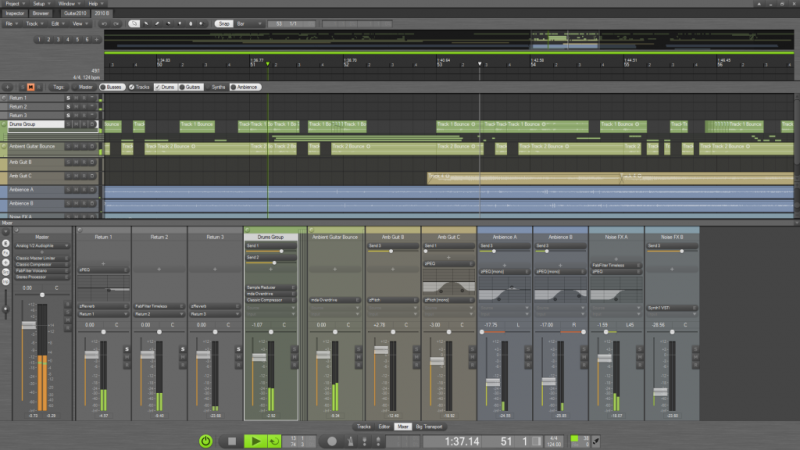
Task: Open the Track dropdown menu
Action: [x=34, y=23]
